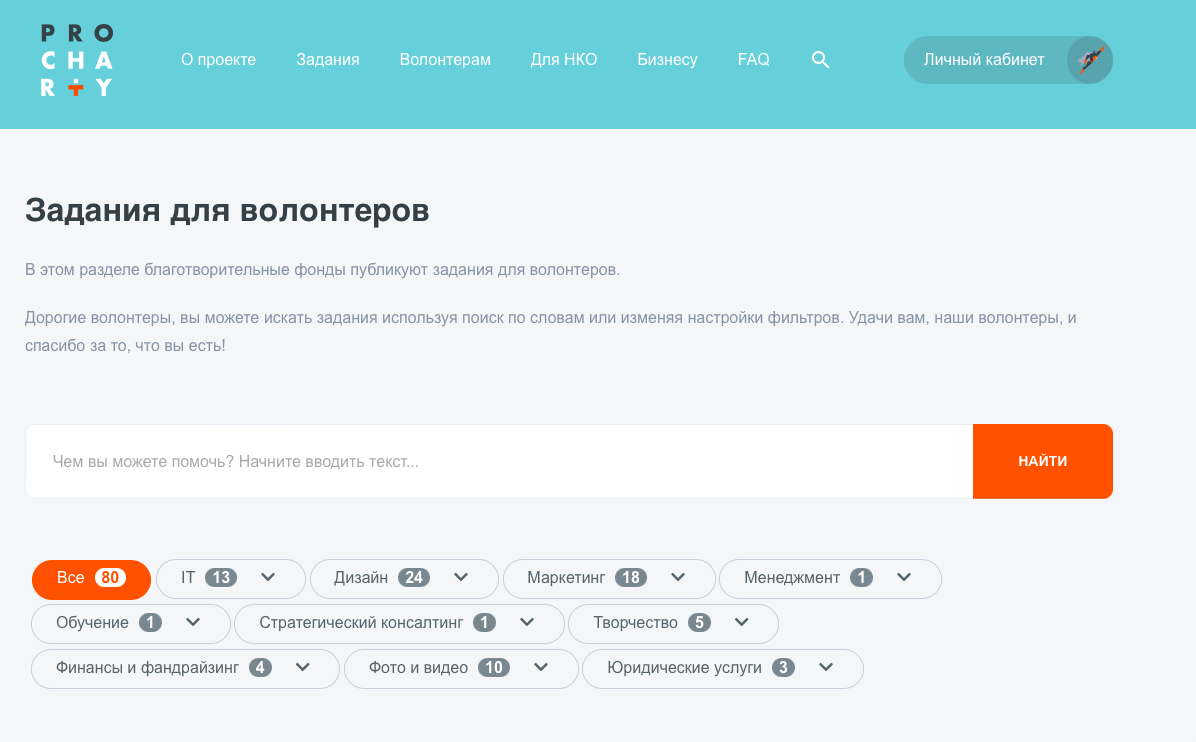Click the ProCharity logo
Screen dimensions: 1196x742
76,60
